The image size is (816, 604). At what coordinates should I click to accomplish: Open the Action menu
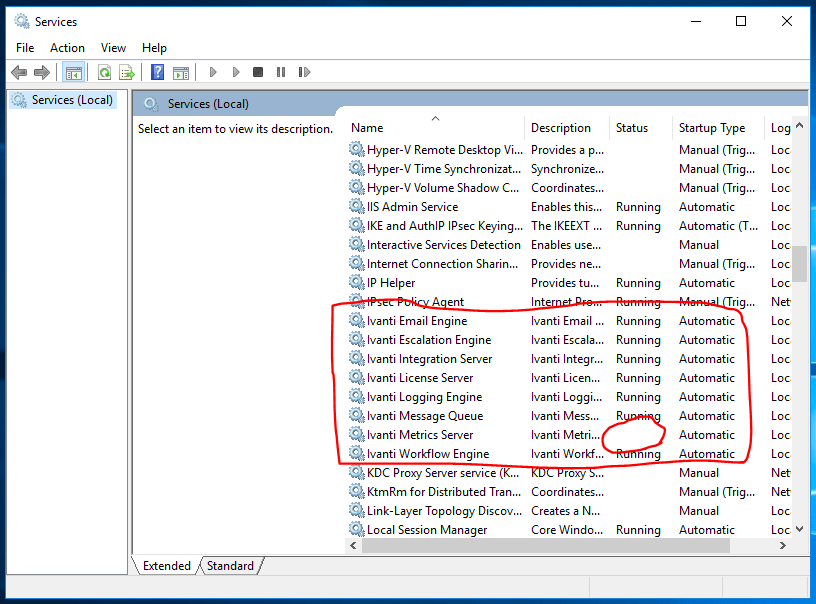click(67, 48)
